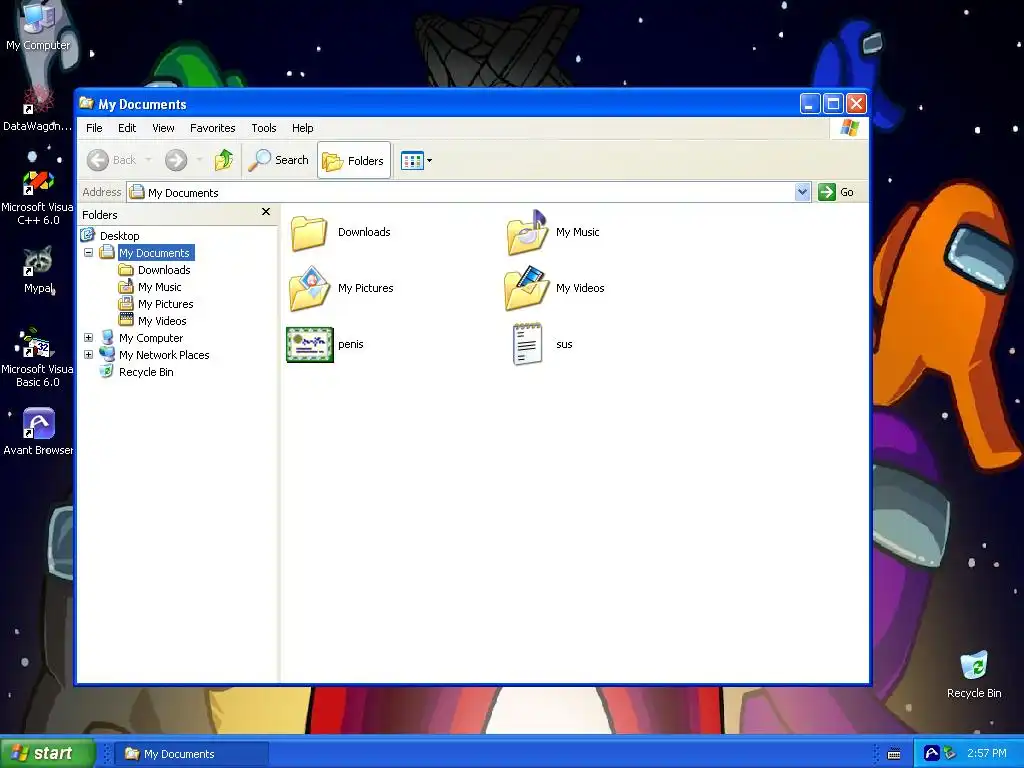Select the My Pictures folder icon
Viewport: 1024px width, 768px height.
coord(309,288)
